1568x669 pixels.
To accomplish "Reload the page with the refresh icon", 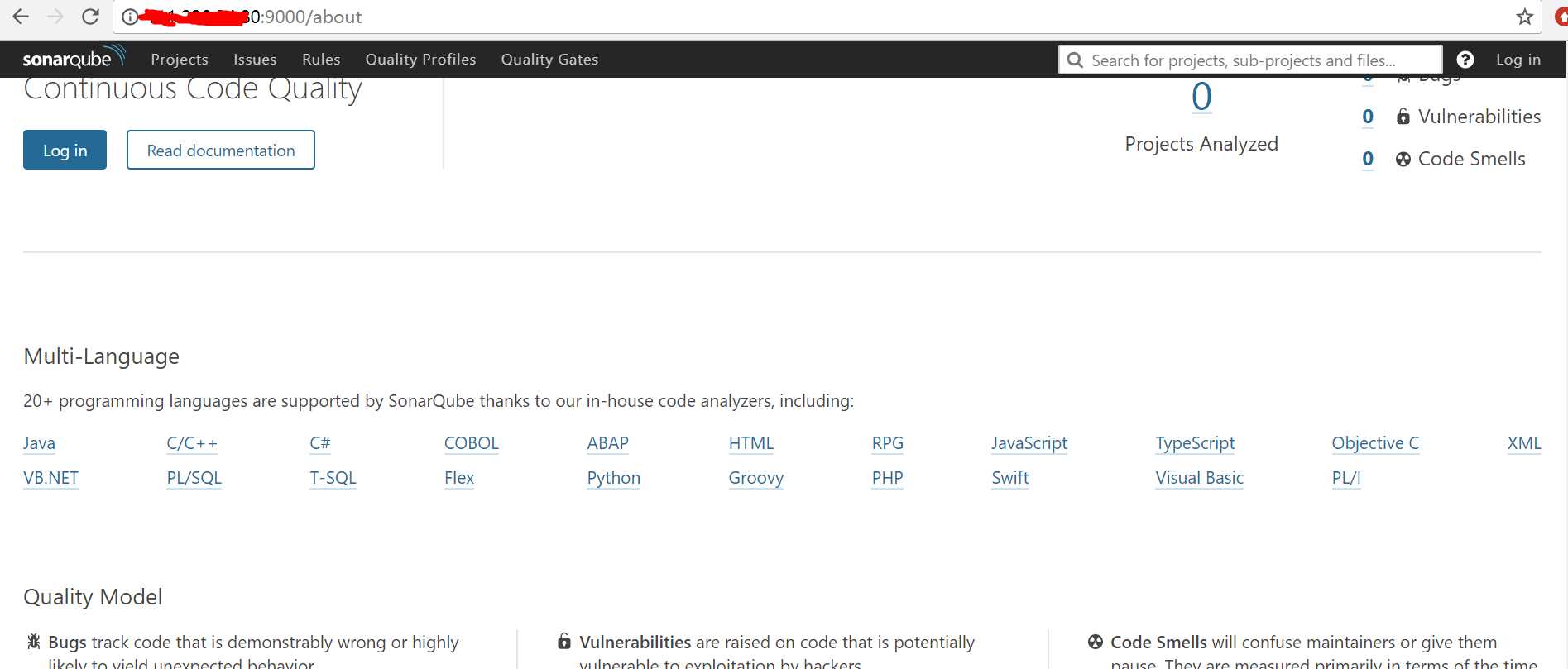I will point(91,17).
